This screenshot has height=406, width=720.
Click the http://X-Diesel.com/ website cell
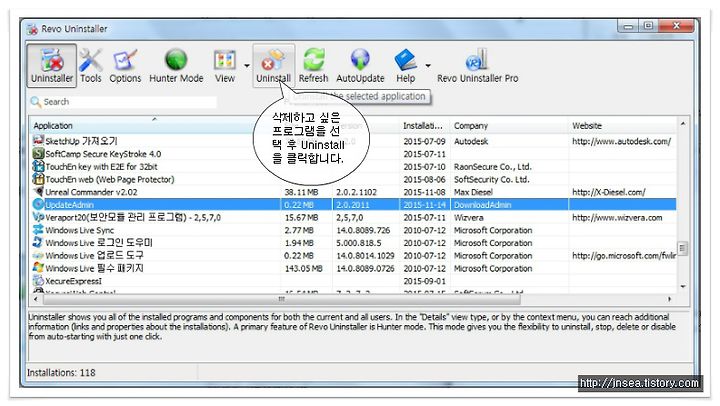(608, 192)
